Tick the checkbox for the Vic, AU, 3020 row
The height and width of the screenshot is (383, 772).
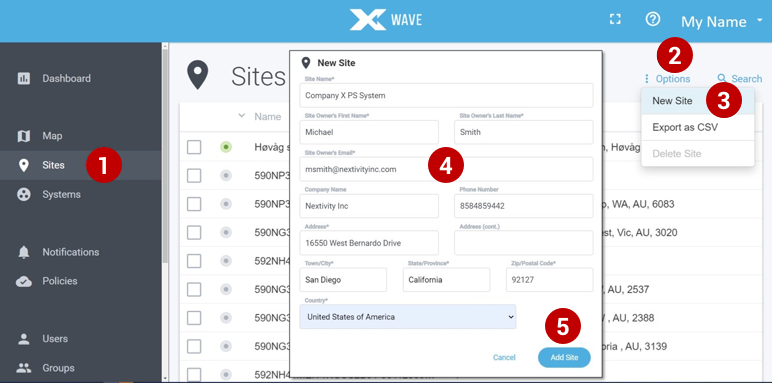(x=194, y=232)
